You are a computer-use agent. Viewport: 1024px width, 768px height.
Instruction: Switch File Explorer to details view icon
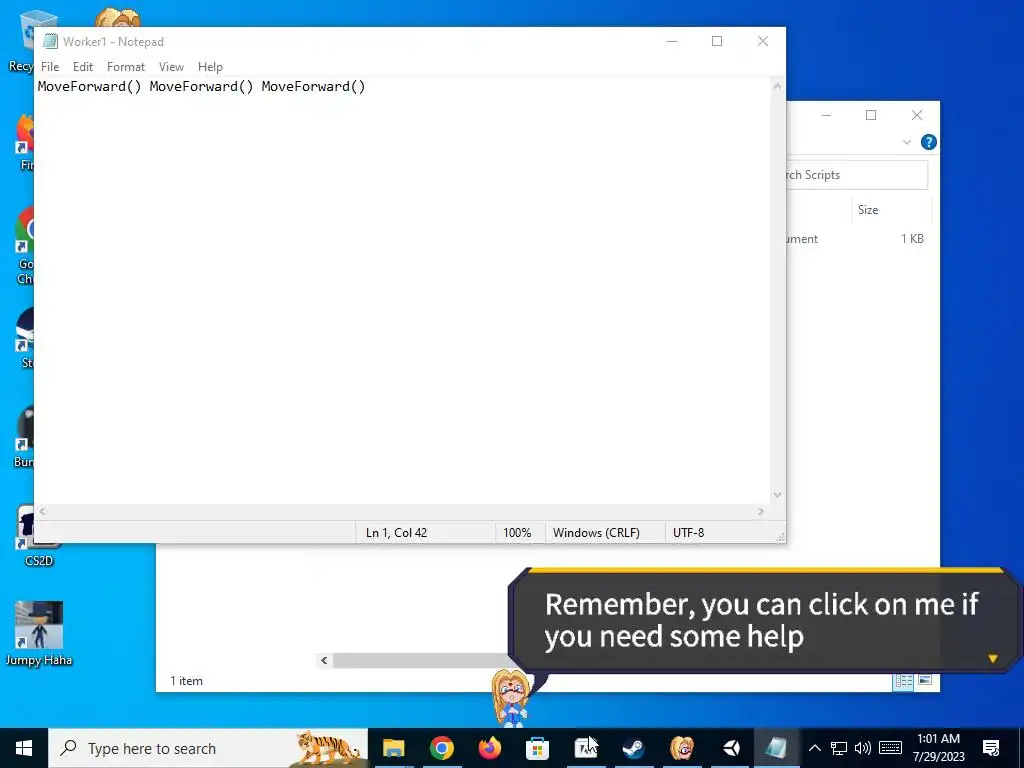tap(904, 681)
